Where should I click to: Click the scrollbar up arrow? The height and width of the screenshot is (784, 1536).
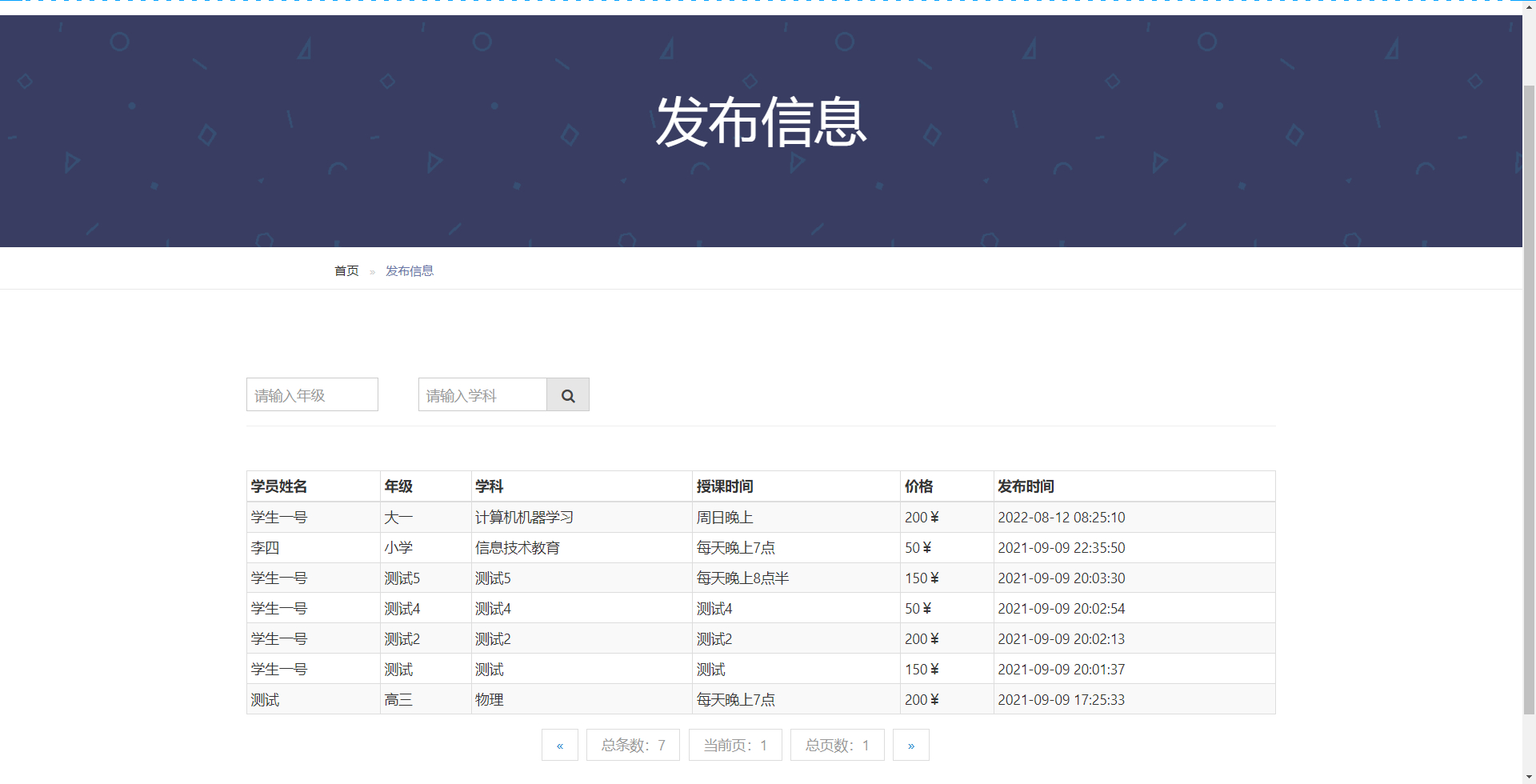[1530, 6]
